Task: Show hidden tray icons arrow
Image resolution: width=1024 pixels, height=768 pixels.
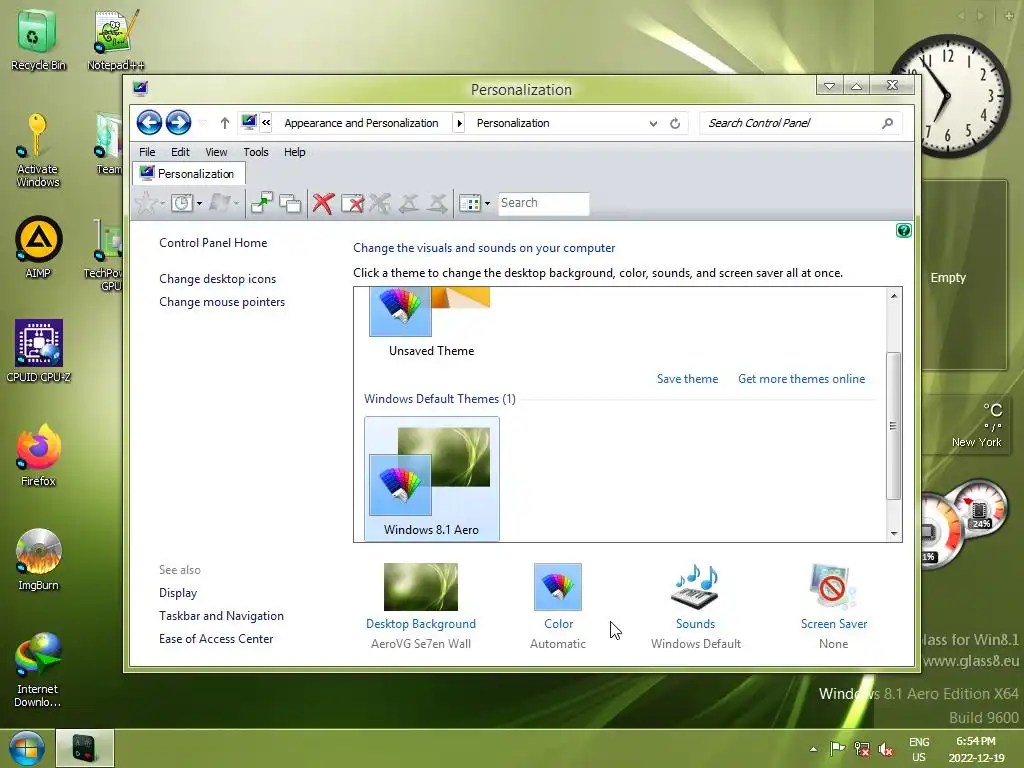Action: (813, 749)
